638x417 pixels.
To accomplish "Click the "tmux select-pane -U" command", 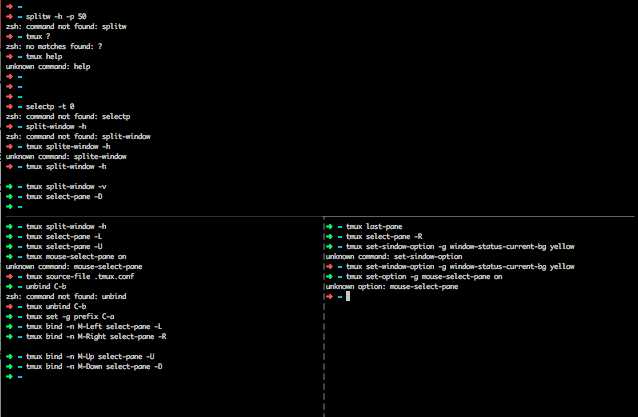I will [64, 247].
